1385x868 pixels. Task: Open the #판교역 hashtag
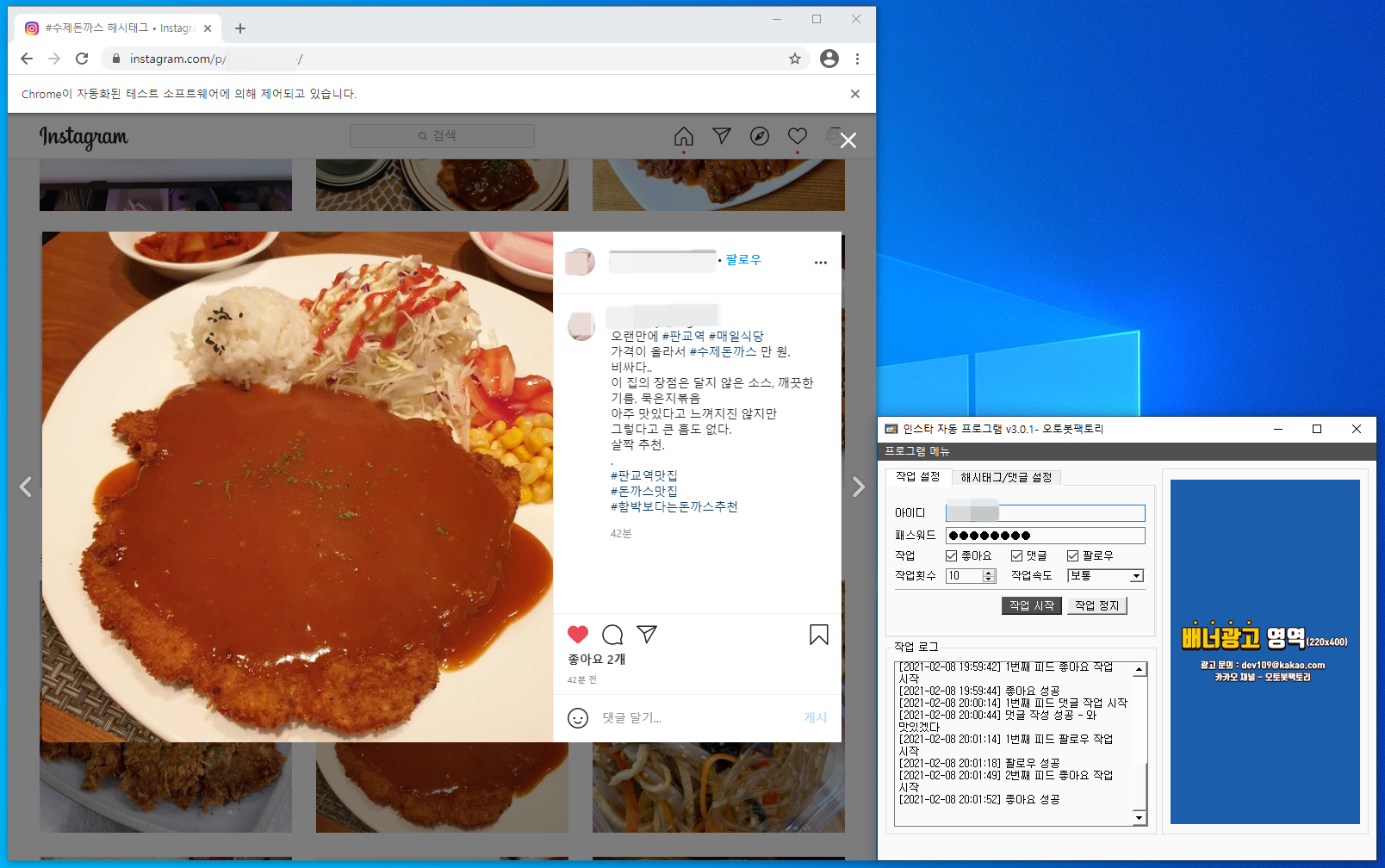(x=683, y=336)
